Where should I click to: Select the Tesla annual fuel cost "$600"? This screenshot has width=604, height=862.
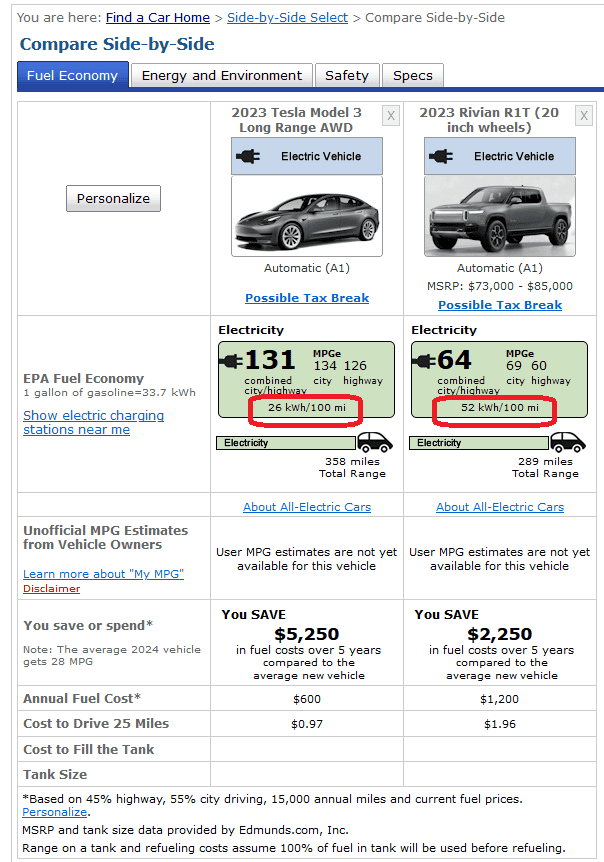307,699
